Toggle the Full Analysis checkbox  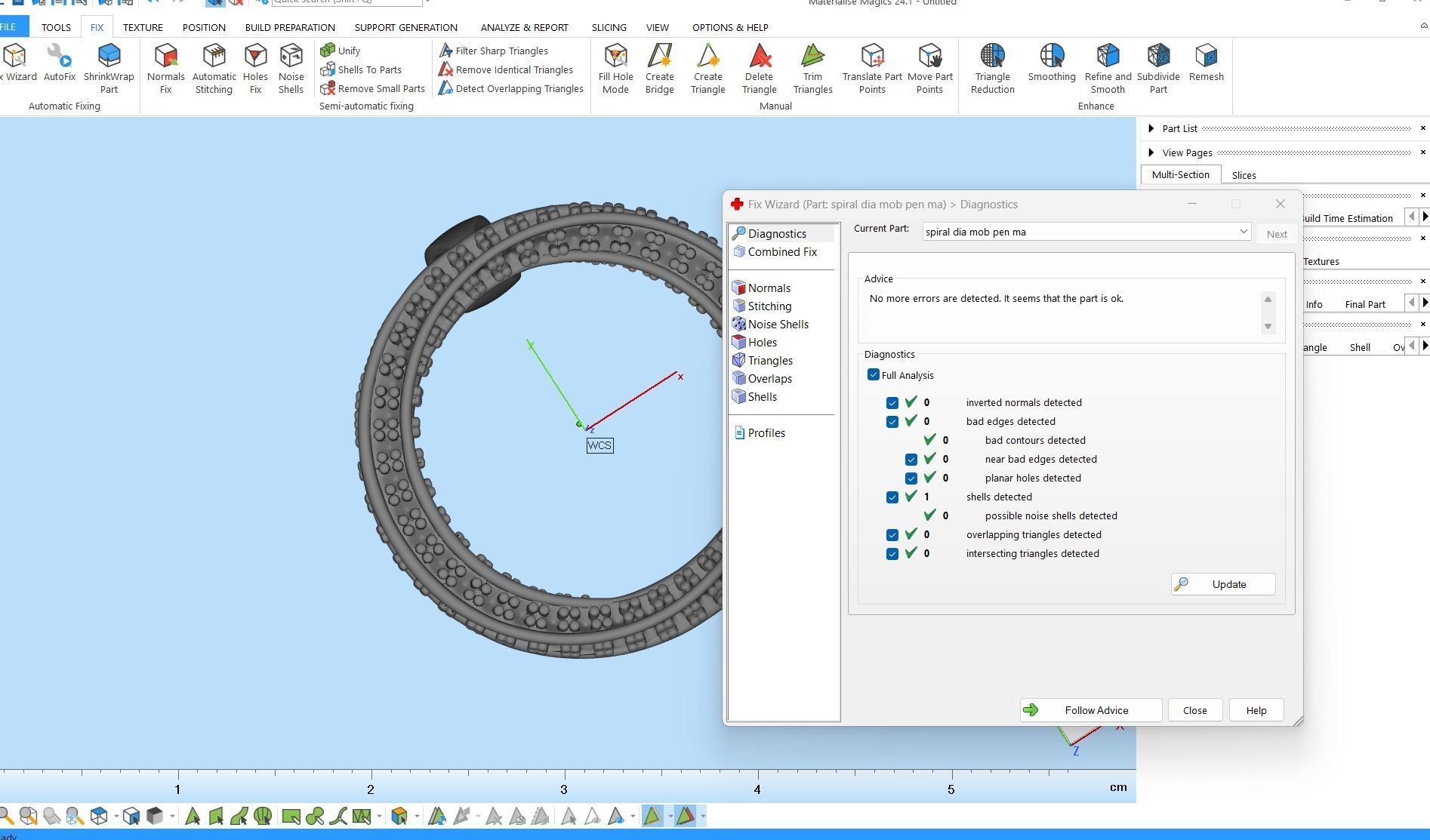874,375
